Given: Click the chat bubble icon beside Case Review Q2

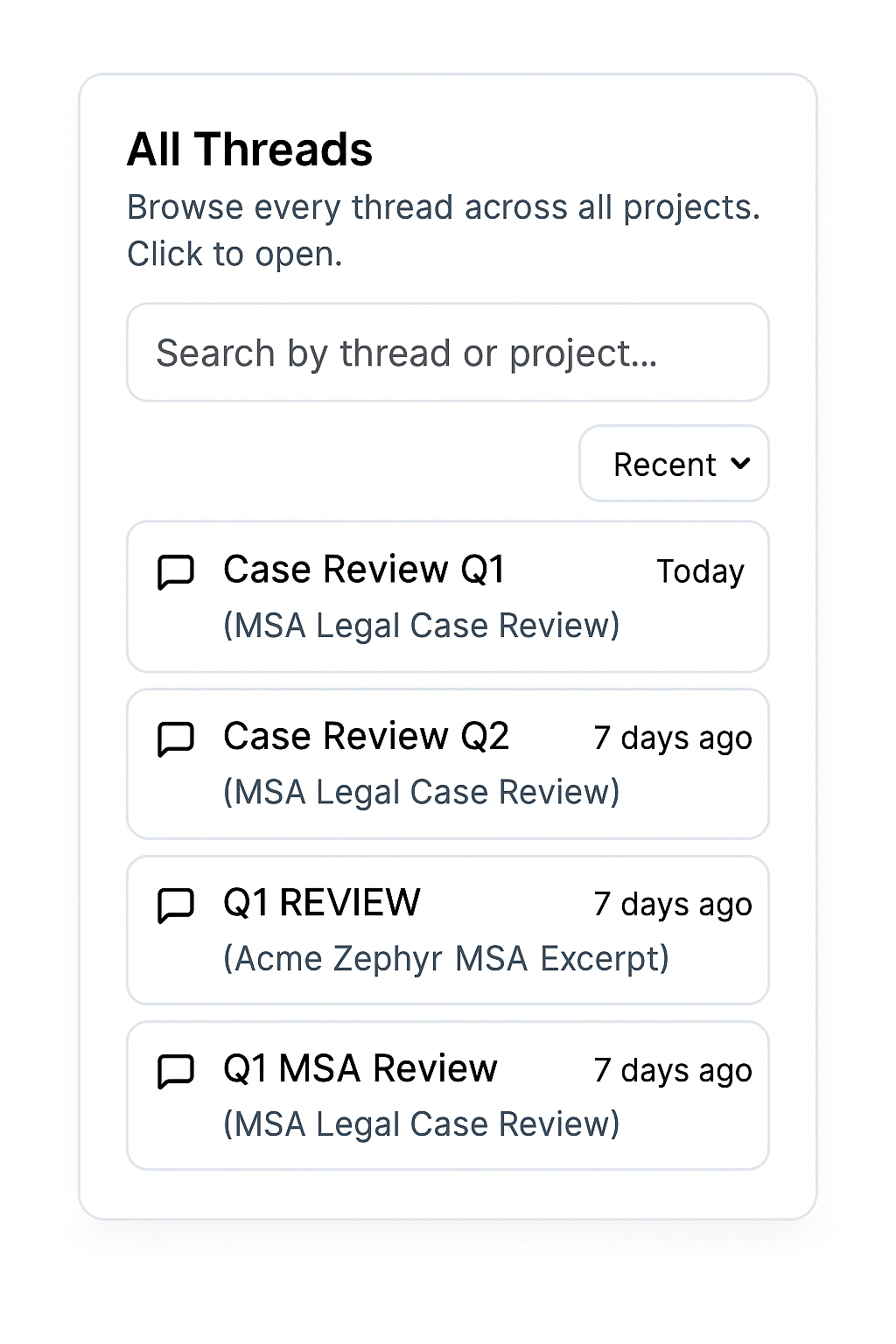Looking at the screenshot, I should point(175,738).
